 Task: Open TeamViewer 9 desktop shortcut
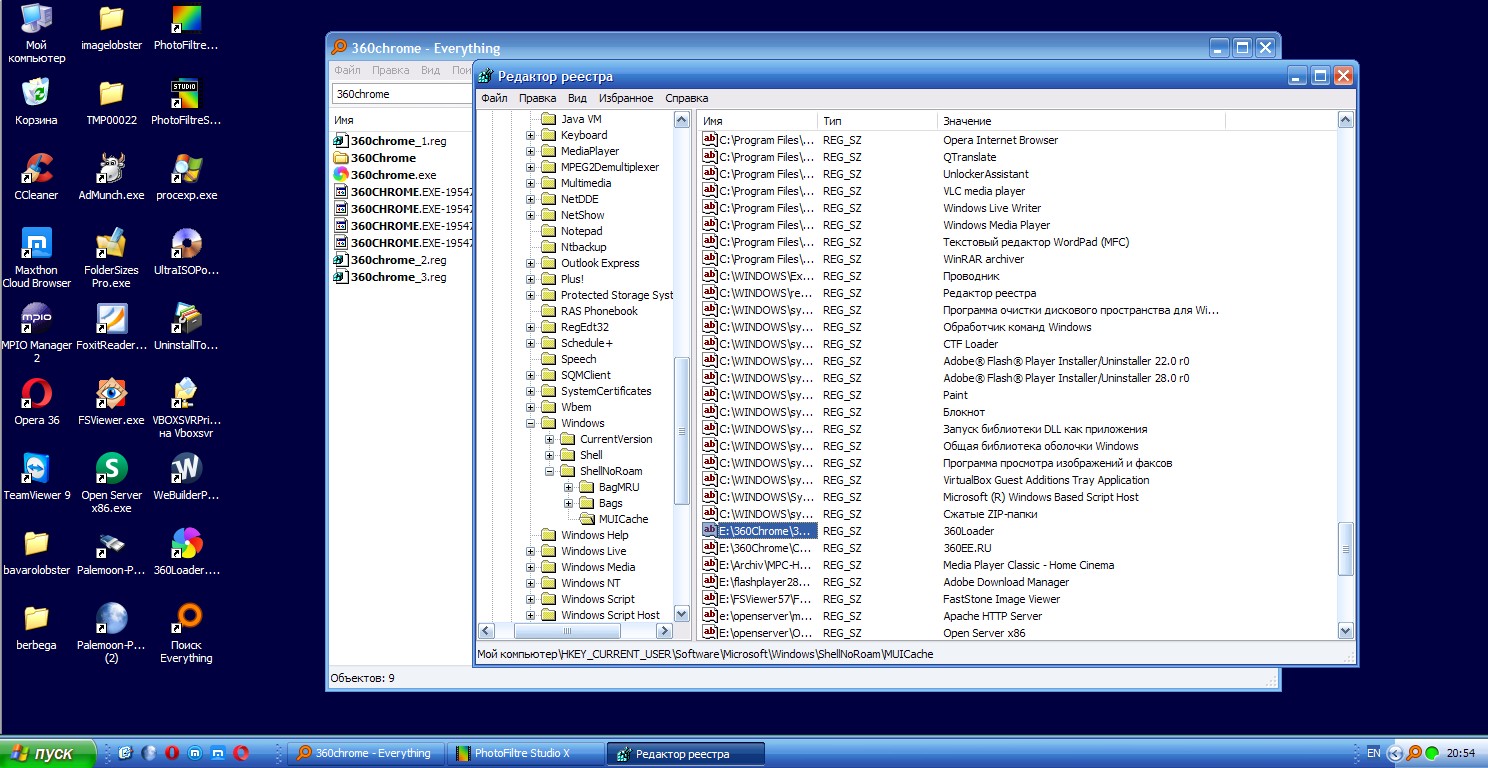[36, 476]
